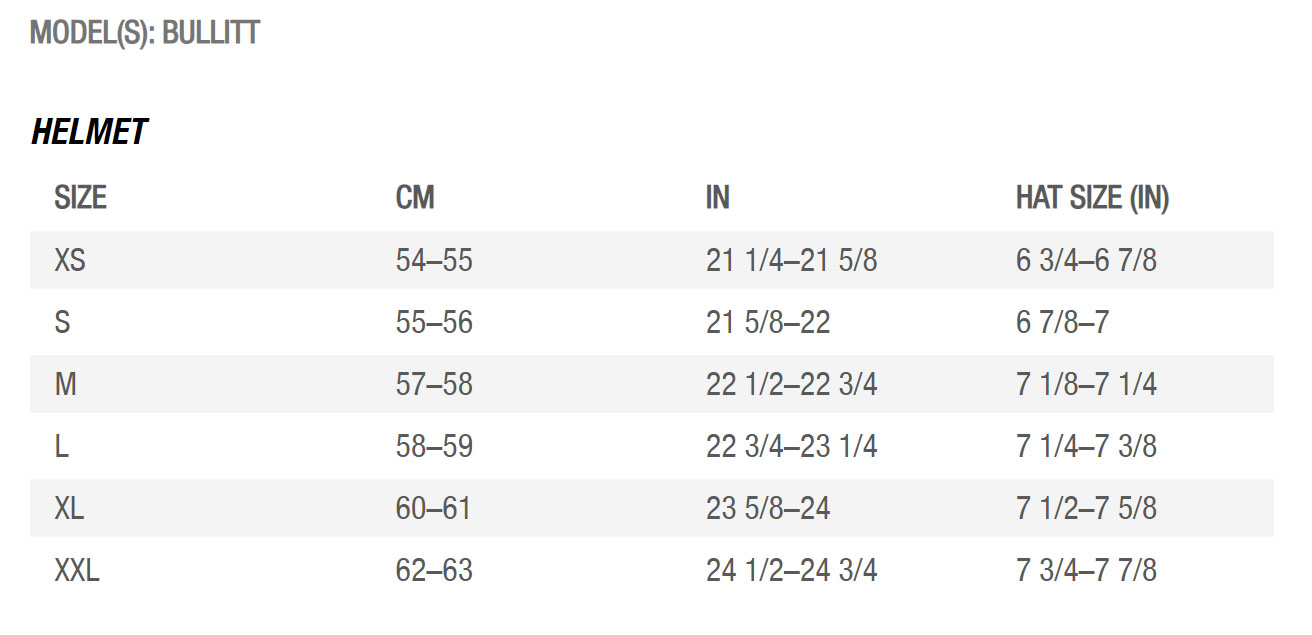Select the M size row label
Image resolution: width=1312 pixels, height=635 pixels.
click(x=65, y=385)
